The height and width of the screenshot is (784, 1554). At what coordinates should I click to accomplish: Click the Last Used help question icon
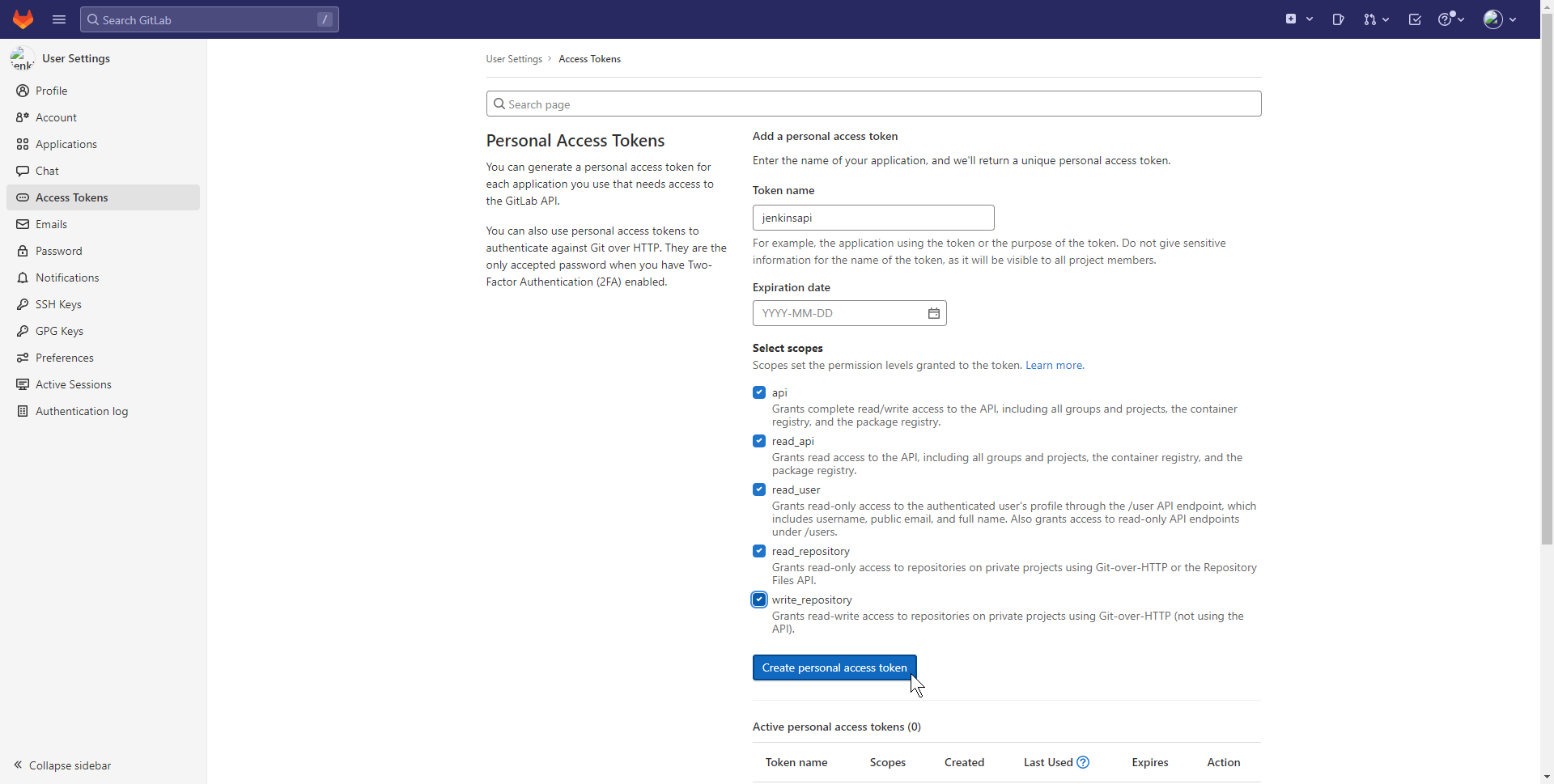[1083, 762]
